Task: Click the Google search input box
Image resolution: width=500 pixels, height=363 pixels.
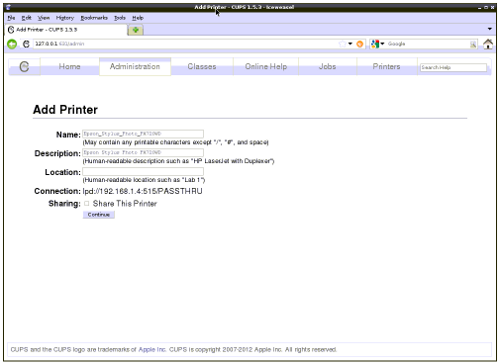Action: (428, 44)
